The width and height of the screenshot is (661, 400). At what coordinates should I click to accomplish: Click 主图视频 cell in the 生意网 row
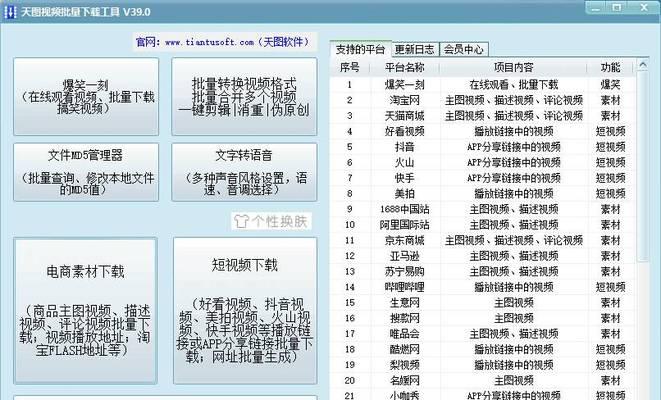[x=513, y=303]
